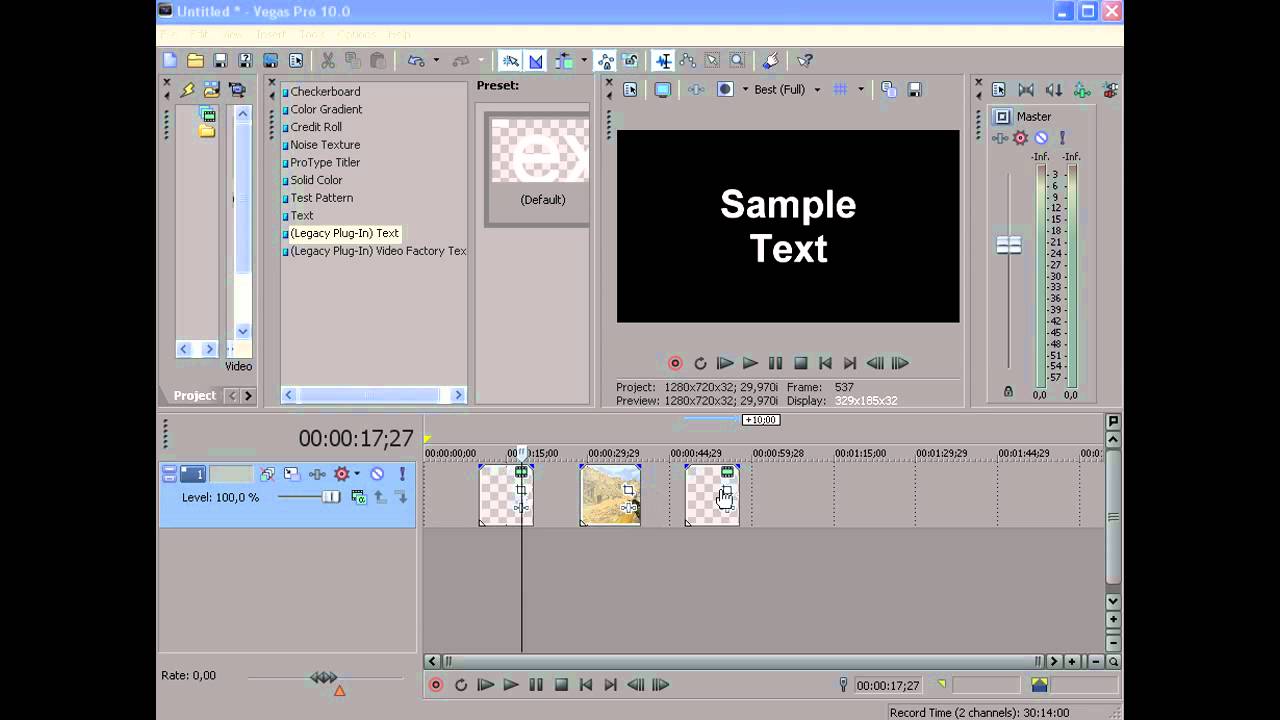Open Overlays grid dropdown arrow
The width and height of the screenshot is (1280, 720).
click(860, 89)
